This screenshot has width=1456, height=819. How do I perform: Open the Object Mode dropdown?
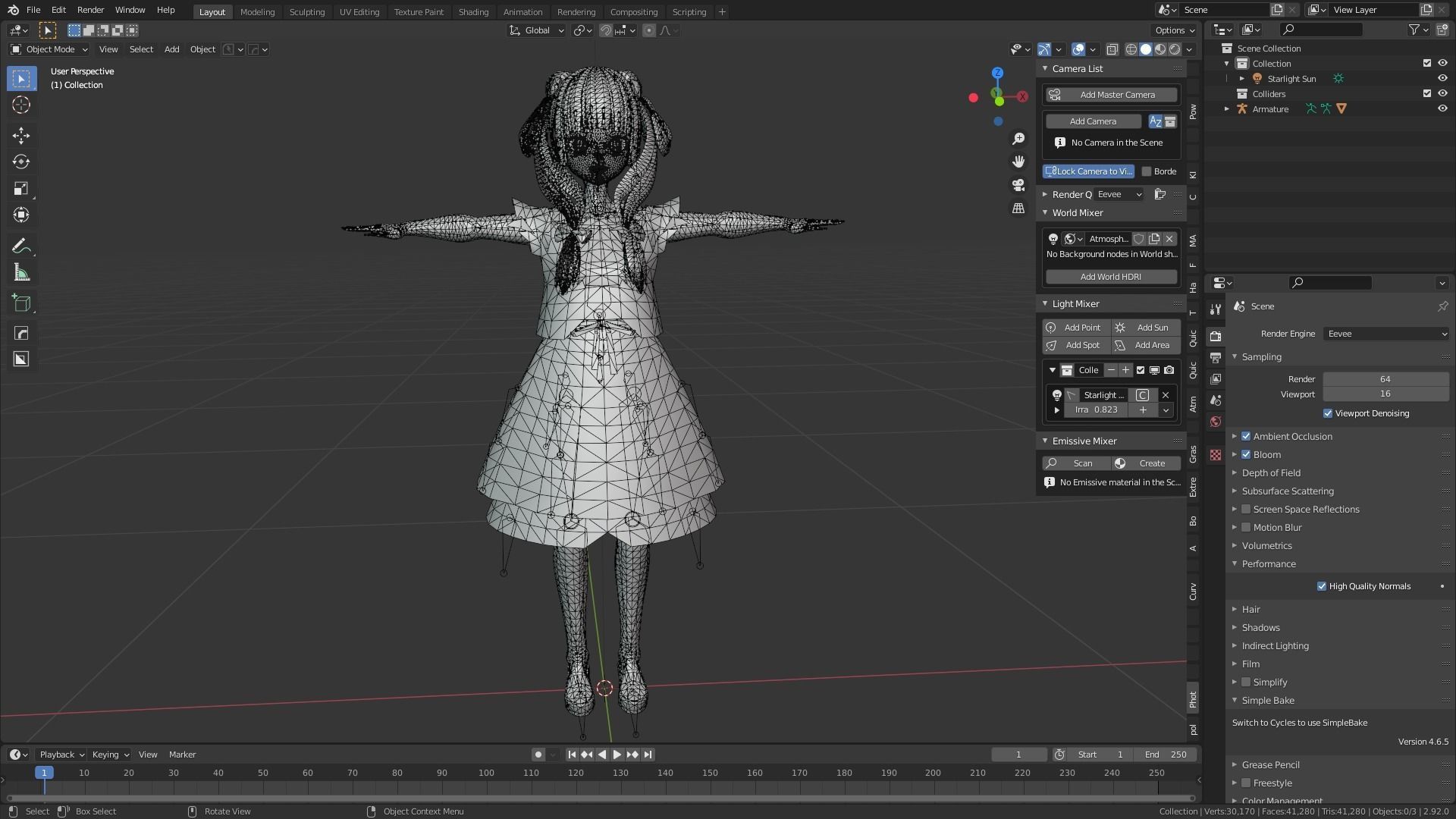[49, 49]
